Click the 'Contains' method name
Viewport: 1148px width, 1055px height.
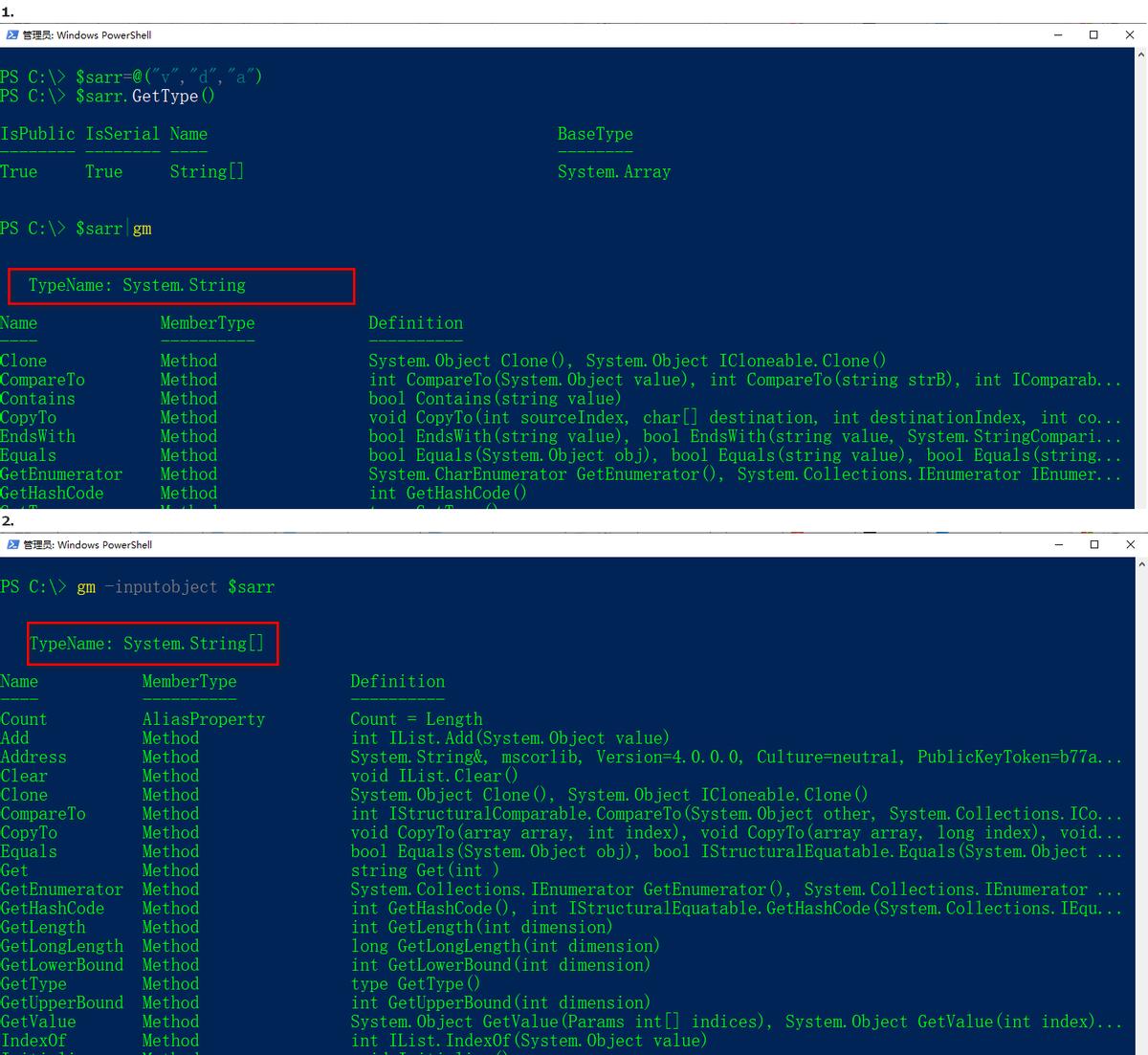tap(37, 399)
